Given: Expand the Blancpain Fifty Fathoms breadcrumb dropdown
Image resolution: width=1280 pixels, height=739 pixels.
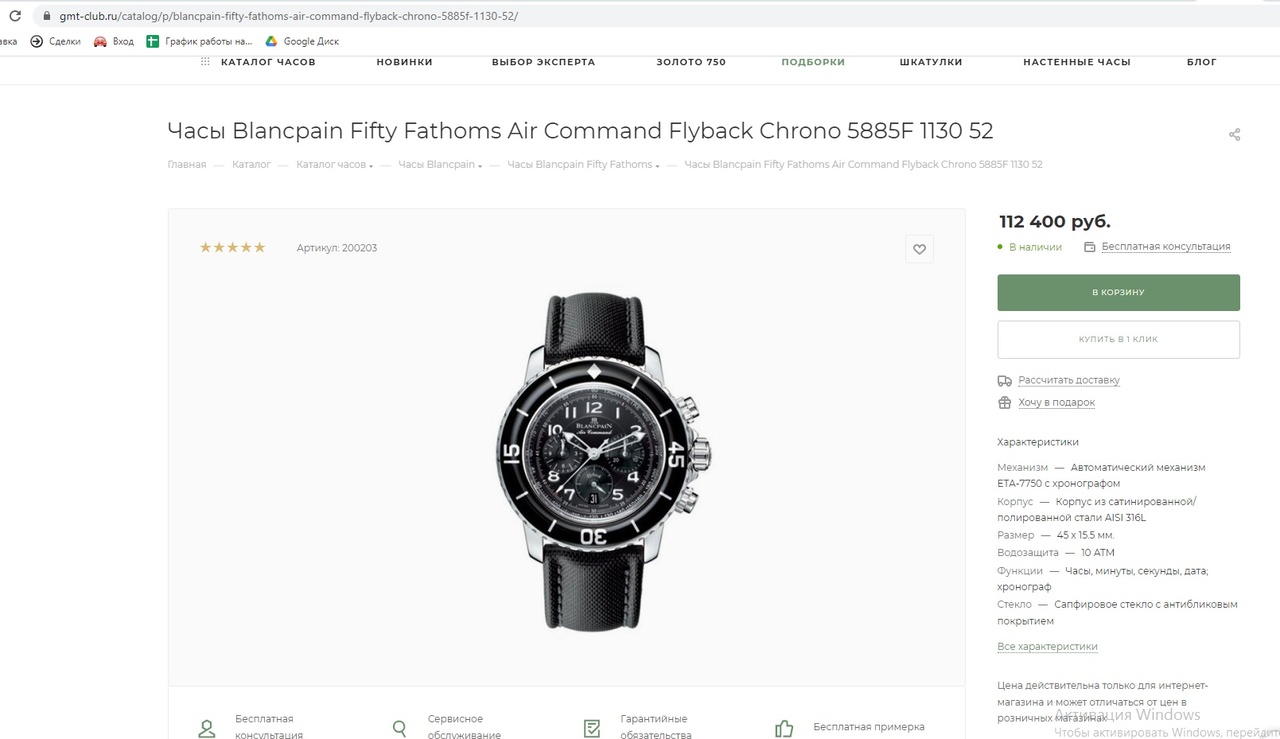Looking at the screenshot, I should click(x=657, y=166).
